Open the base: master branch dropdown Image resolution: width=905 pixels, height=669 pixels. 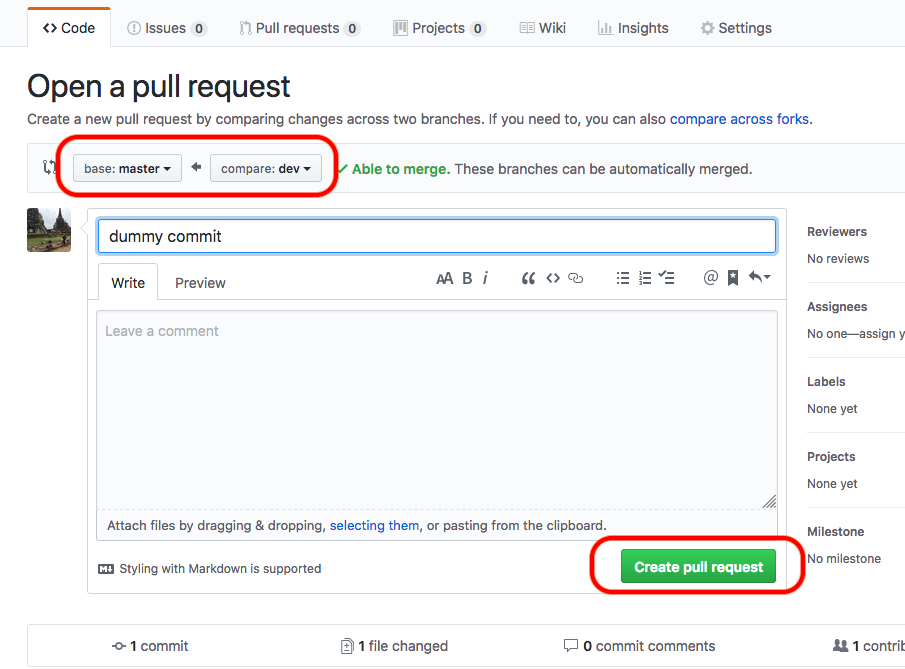pos(128,169)
